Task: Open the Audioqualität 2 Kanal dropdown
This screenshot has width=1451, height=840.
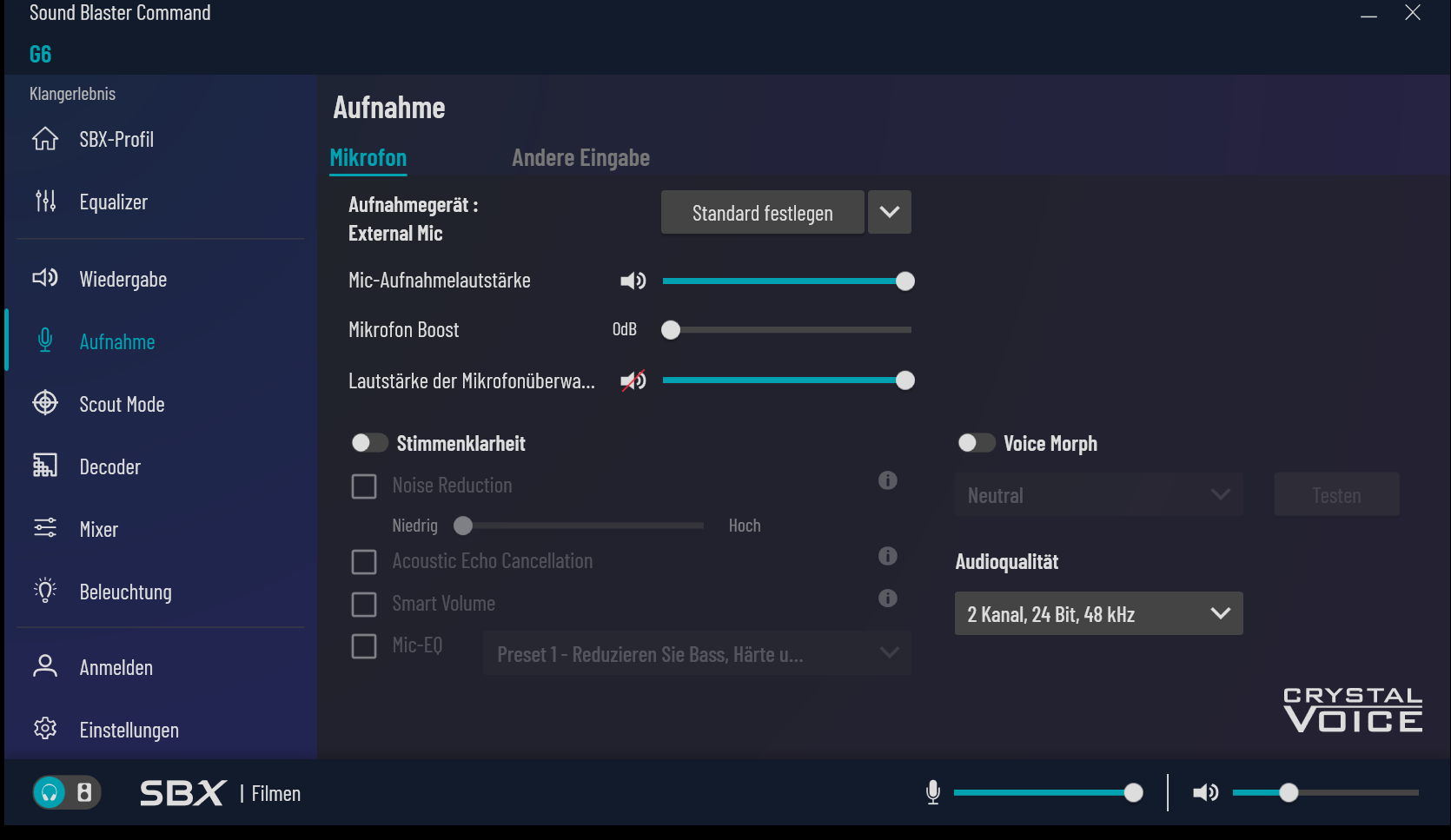Action: click(1098, 613)
